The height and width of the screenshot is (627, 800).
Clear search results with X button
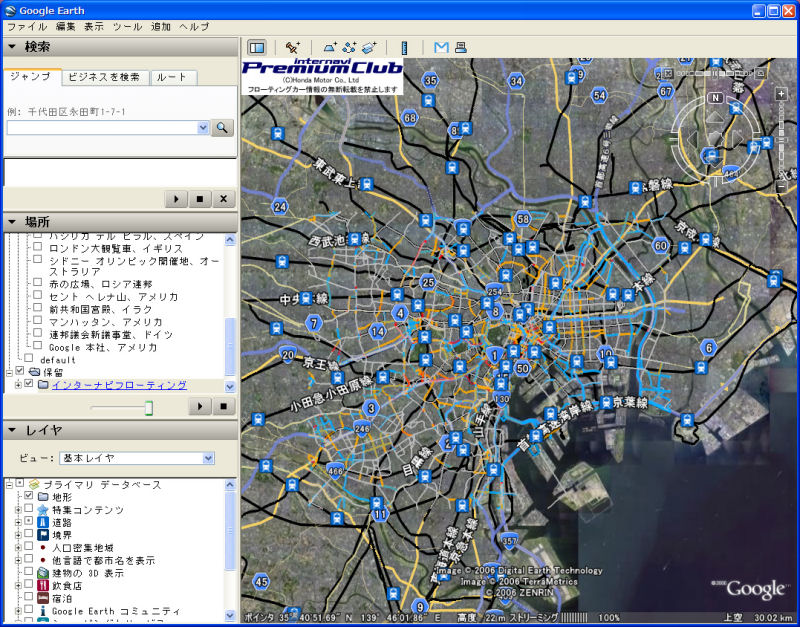223,198
